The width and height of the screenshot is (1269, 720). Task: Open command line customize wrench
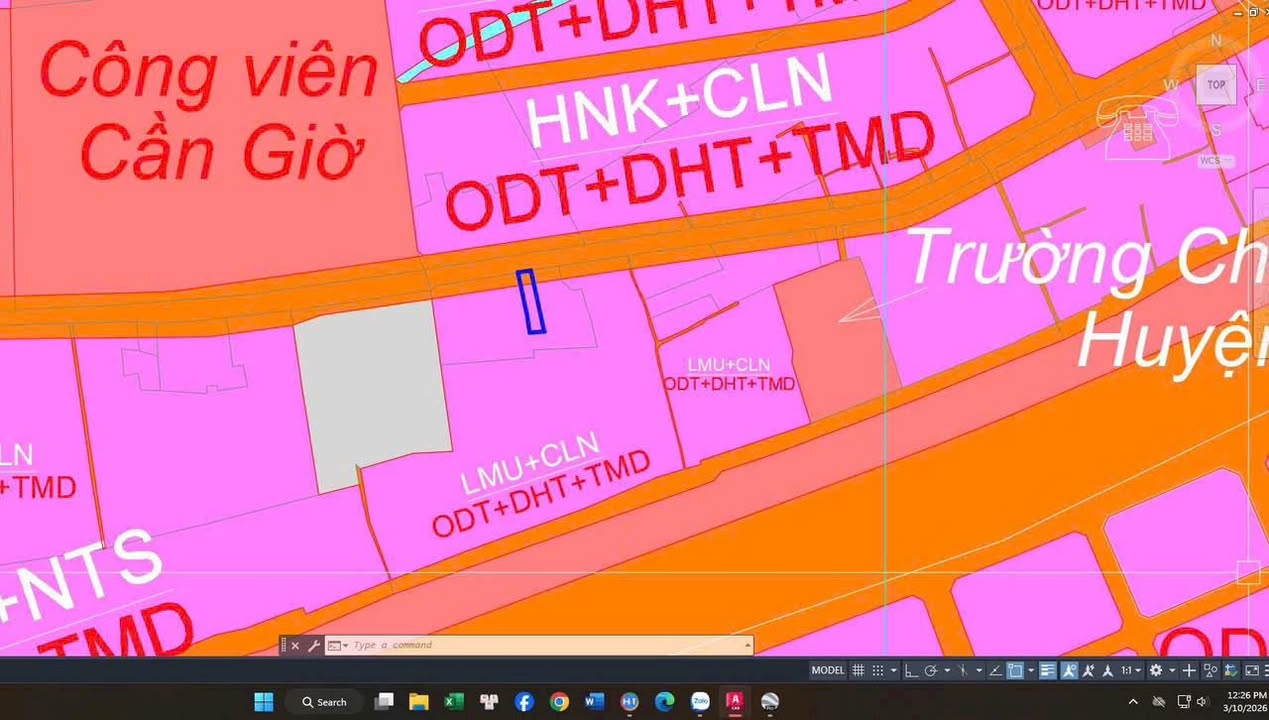pos(313,646)
